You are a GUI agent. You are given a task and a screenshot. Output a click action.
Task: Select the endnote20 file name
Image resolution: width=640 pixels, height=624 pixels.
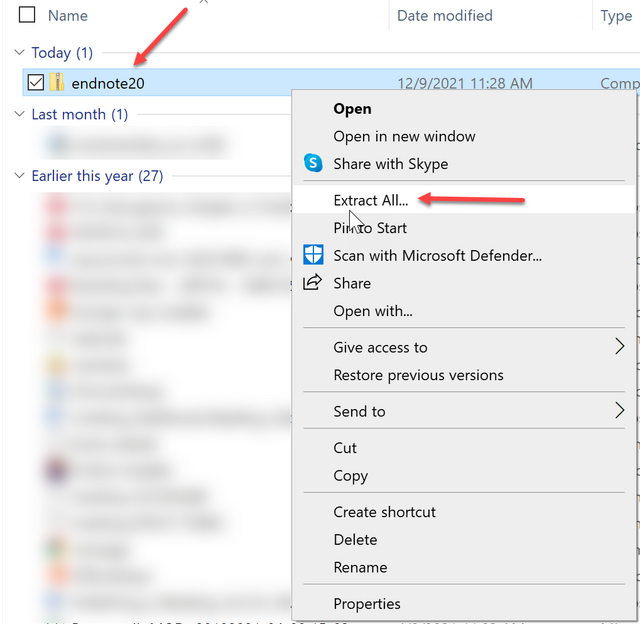[x=108, y=83]
